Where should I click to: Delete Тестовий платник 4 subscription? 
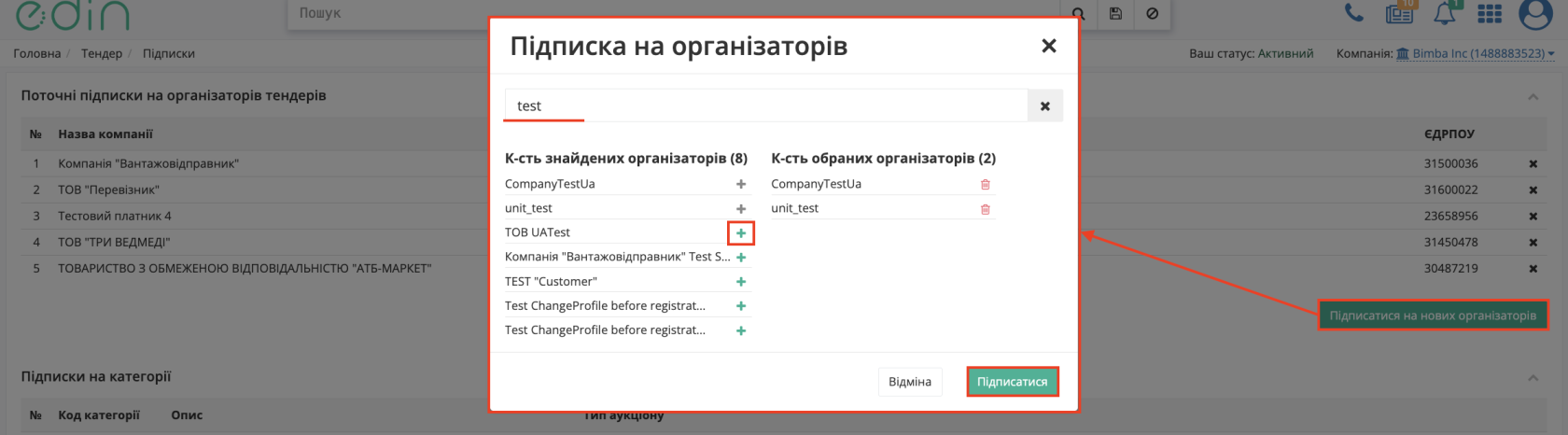1533,217
